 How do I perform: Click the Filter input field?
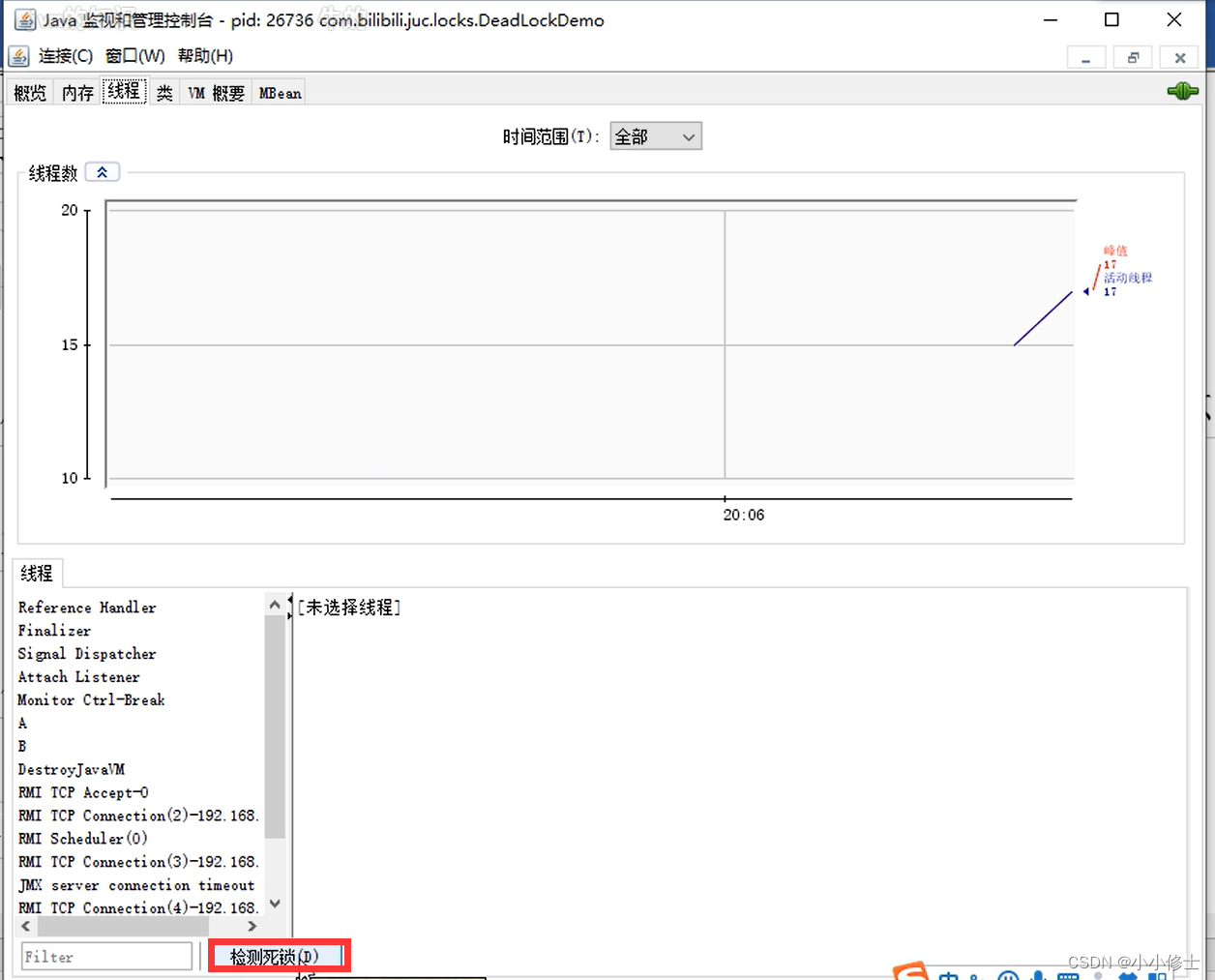107,957
